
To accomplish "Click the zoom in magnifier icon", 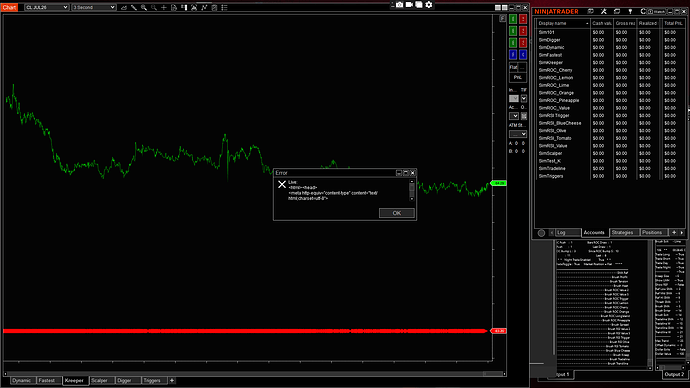I will 144,7.
